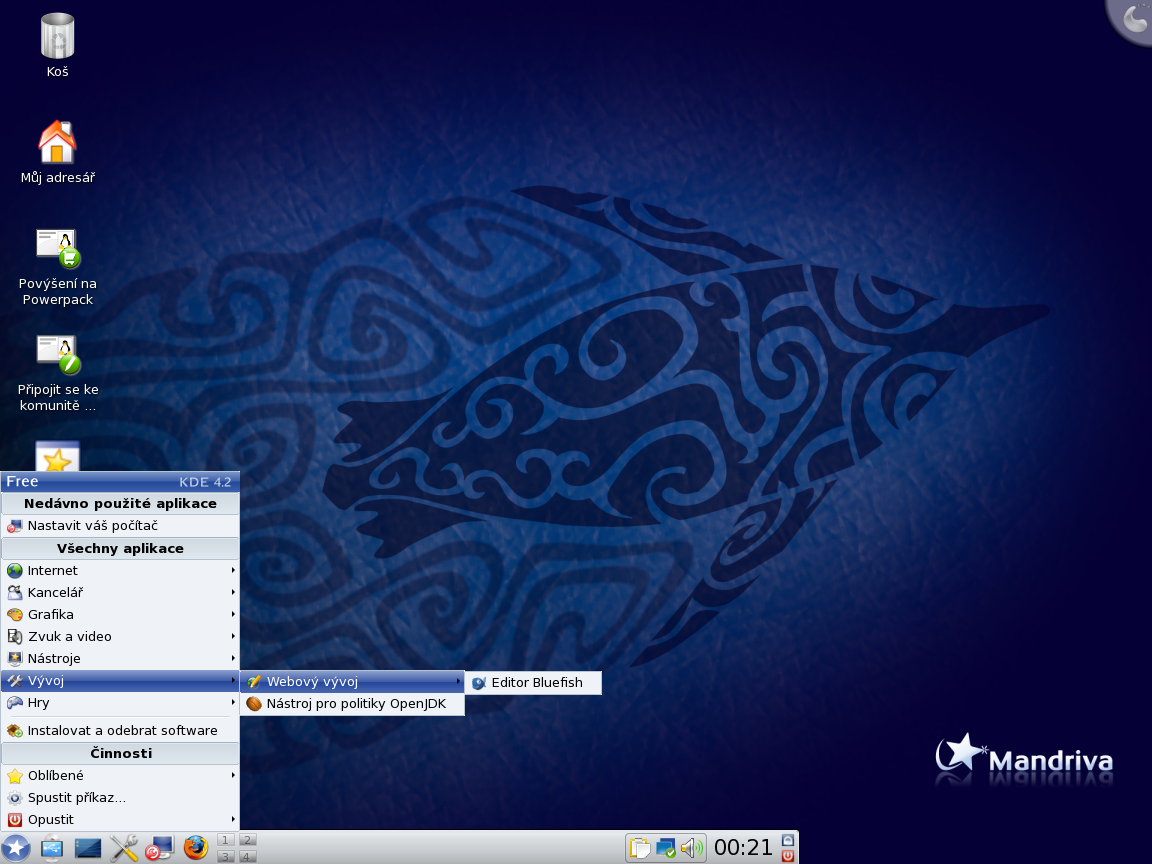Expand the arrow beside Webový vývoj

458,681
